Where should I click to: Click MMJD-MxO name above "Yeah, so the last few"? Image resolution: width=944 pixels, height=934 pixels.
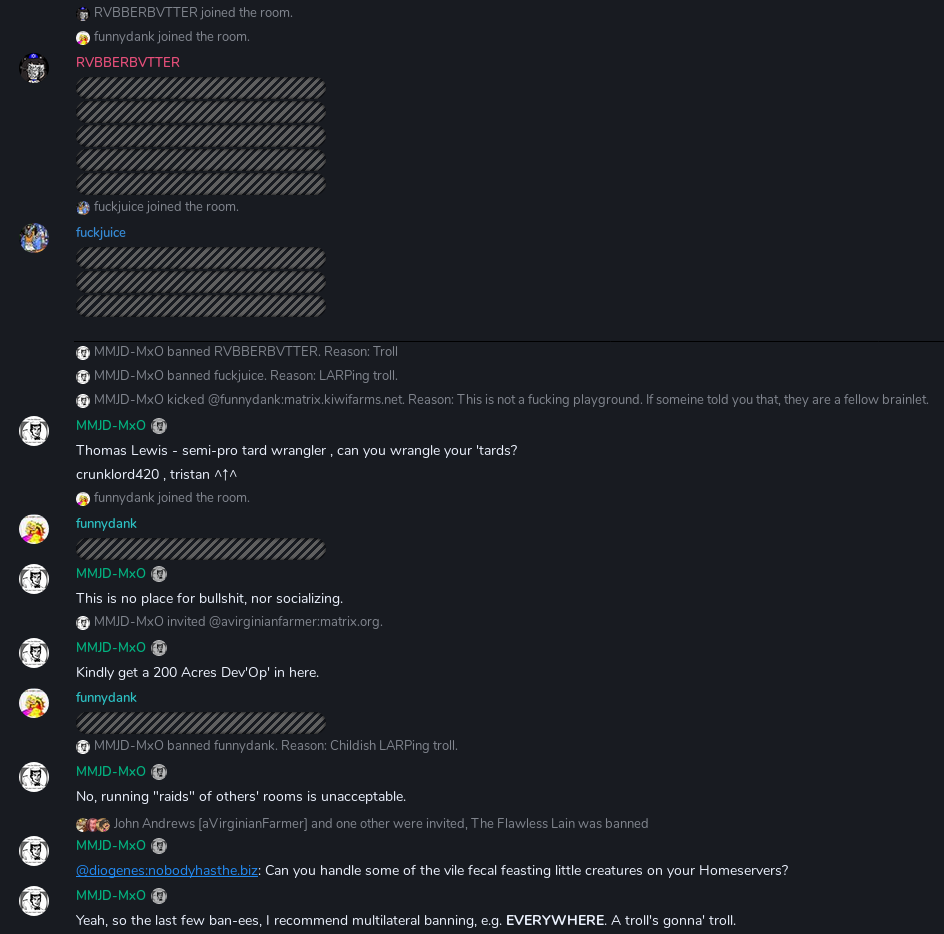[x=111, y=895]
